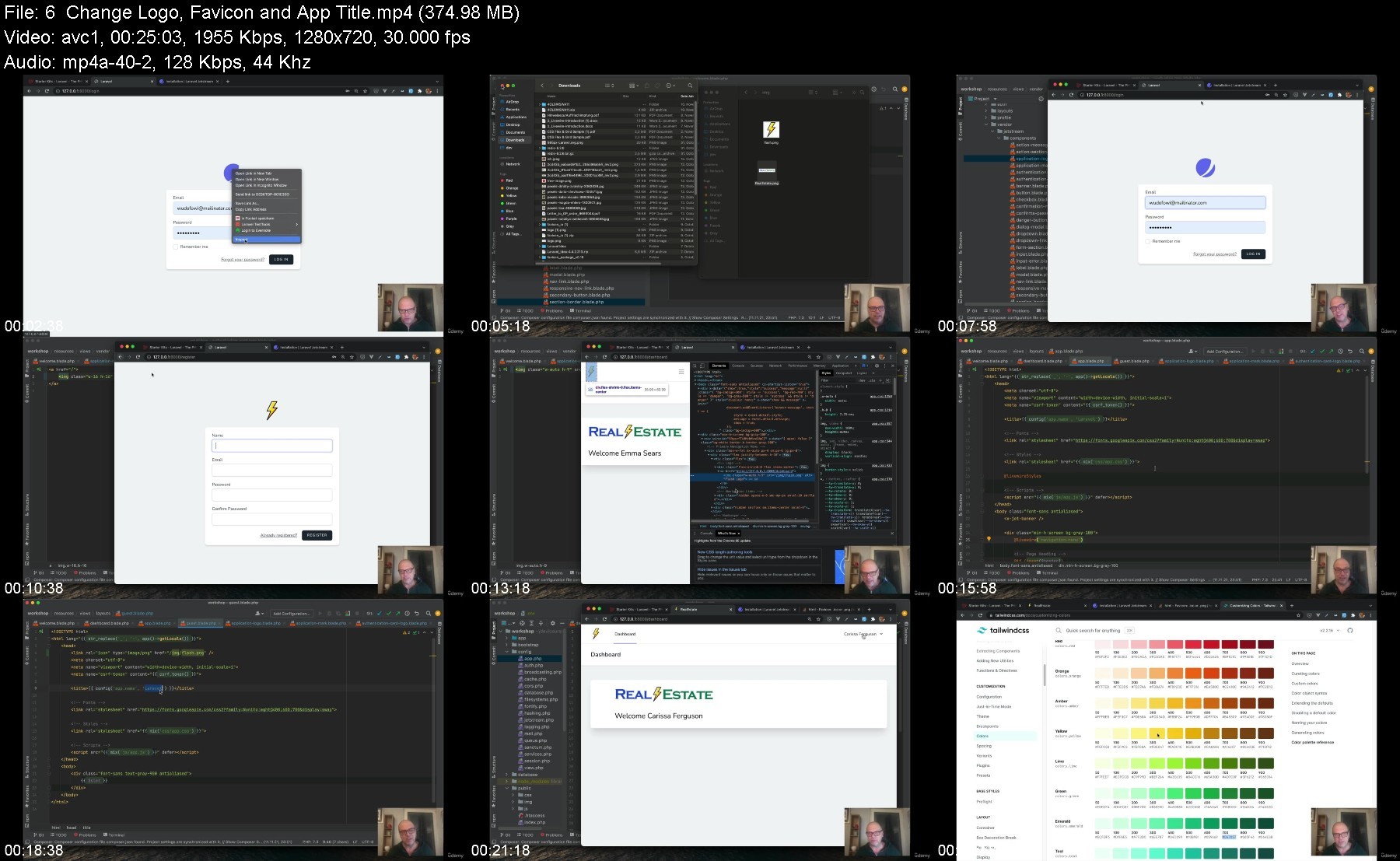Click new tab plus icon, 00:02:38 frame
1400x861 pixels.
pyautogui.click(x=227, y=81)
